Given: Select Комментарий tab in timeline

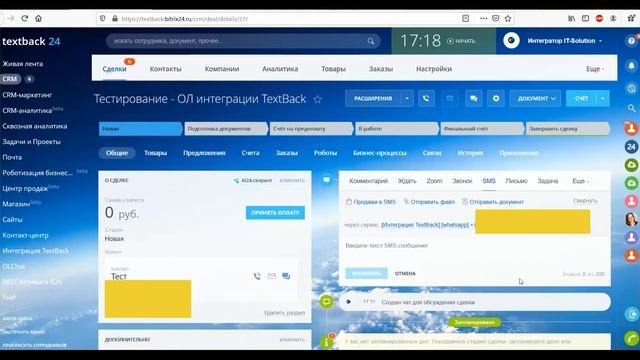Looking at the screenshot, I should click(368, 181).
